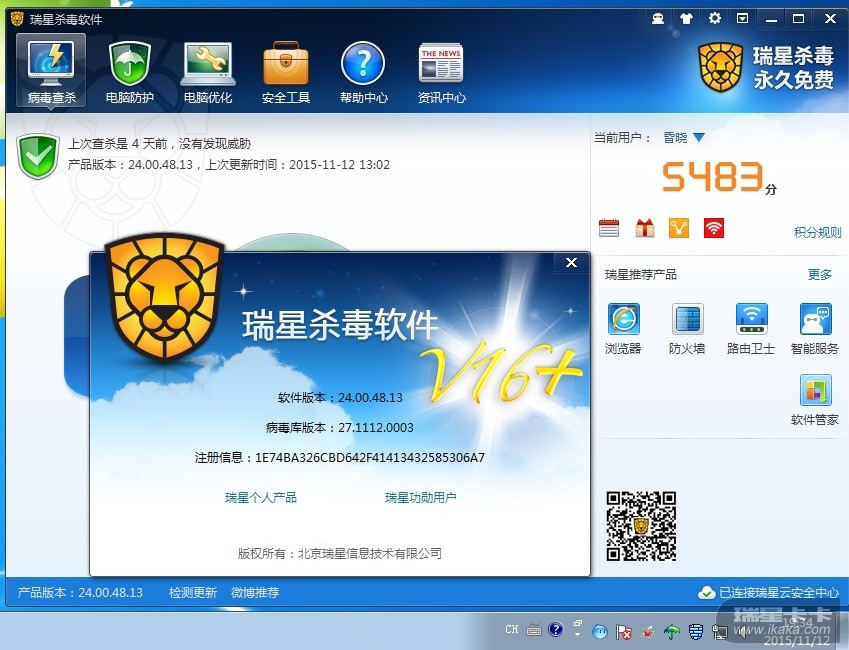Open the 软件管家 software manager product
The height and width of the screenshot is (650, 849).
click(x=815, y=400)
